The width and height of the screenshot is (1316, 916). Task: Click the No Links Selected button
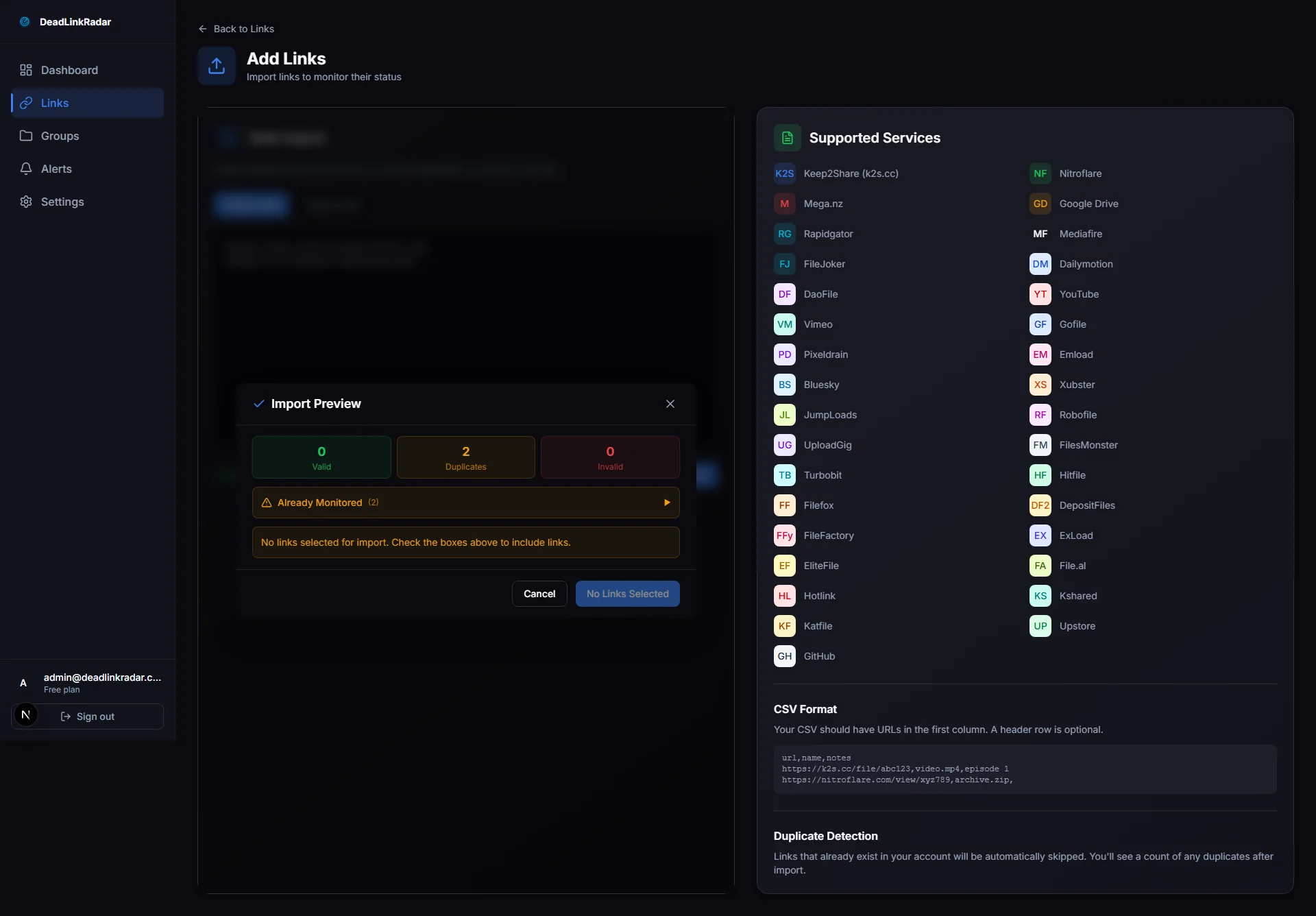(x=627, y=594)
